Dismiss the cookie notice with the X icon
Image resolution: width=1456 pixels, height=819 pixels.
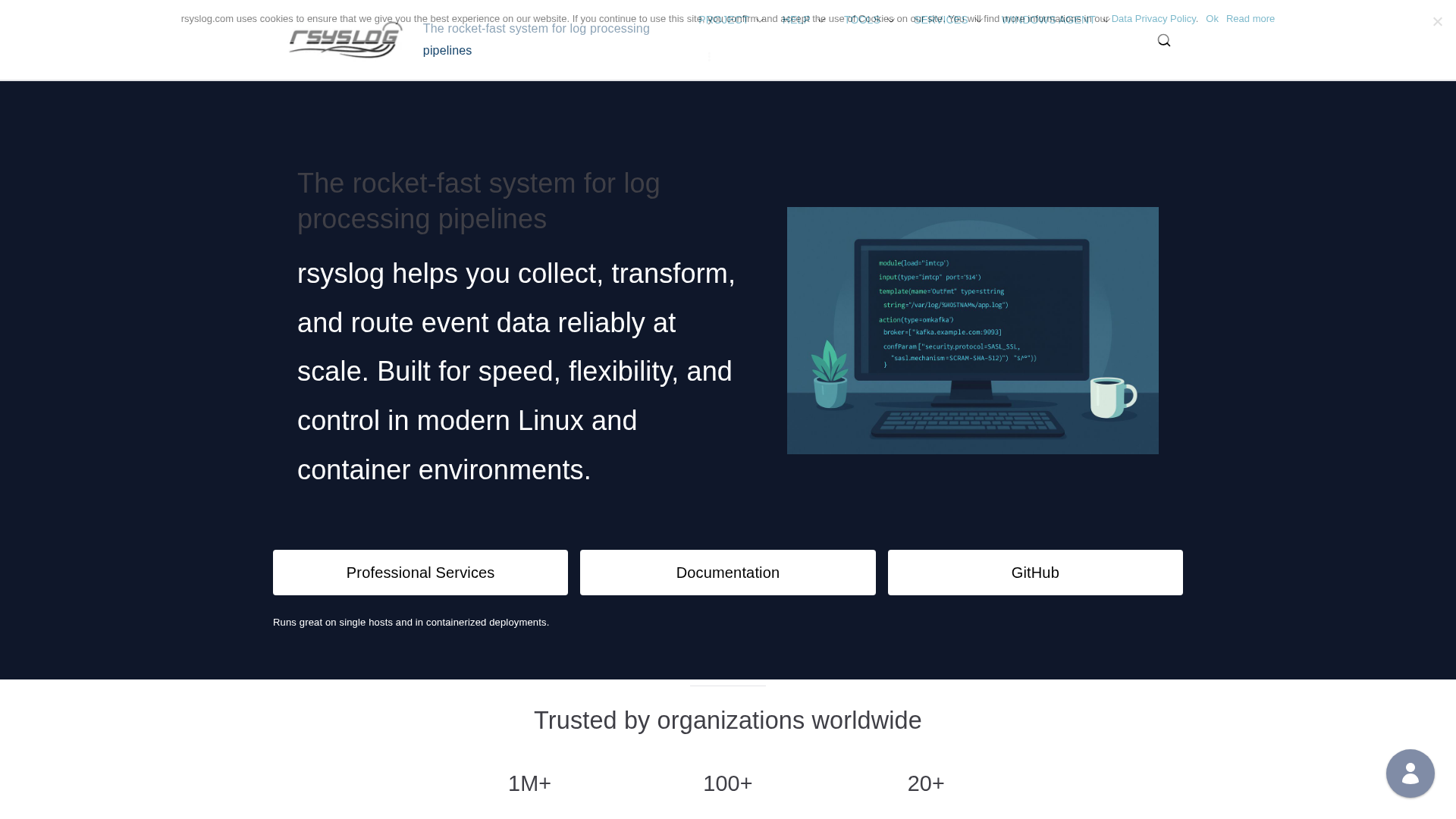(x=1437, y=21)
